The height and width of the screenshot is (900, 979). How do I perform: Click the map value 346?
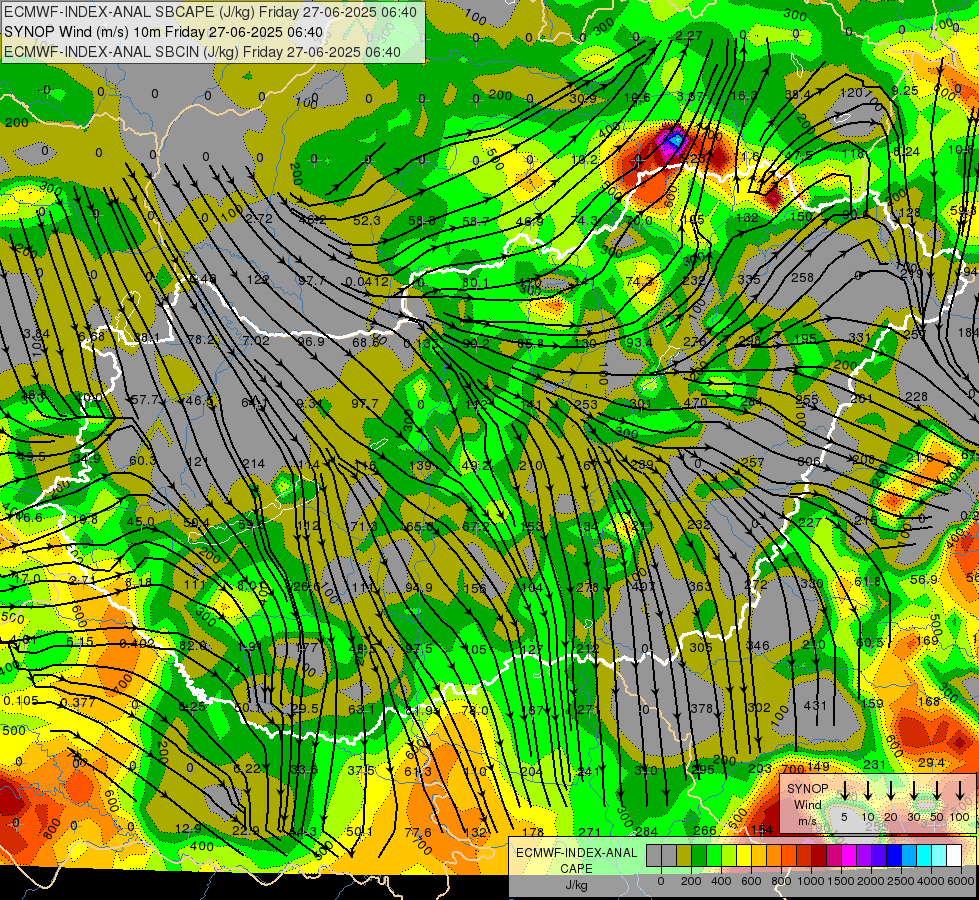(x=758, y=646)
